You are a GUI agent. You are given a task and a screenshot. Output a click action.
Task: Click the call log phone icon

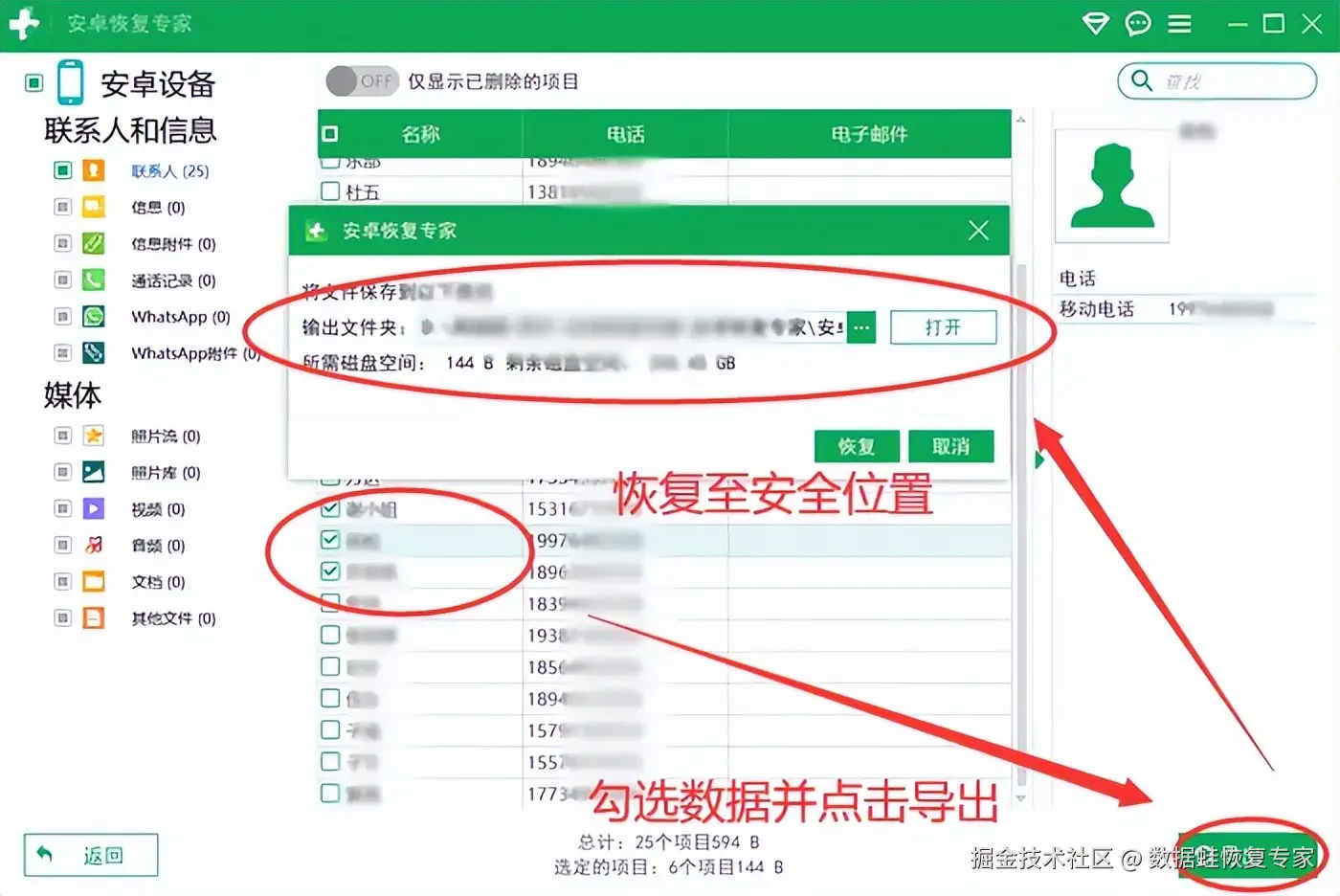(x=93, y=280)
